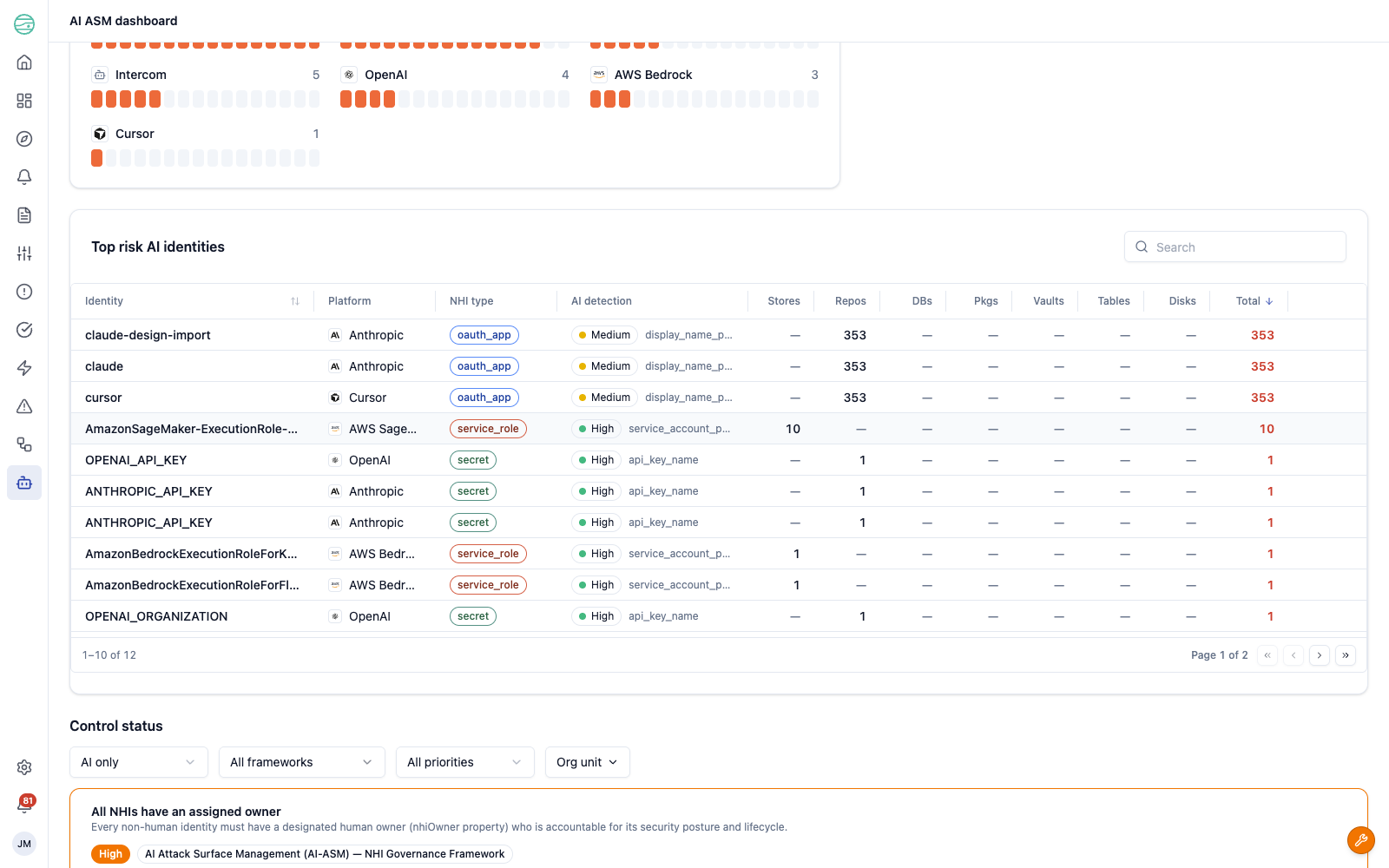1389x868 pixels.
Task: Jump to the last page of results
Action: [1346, 655]
